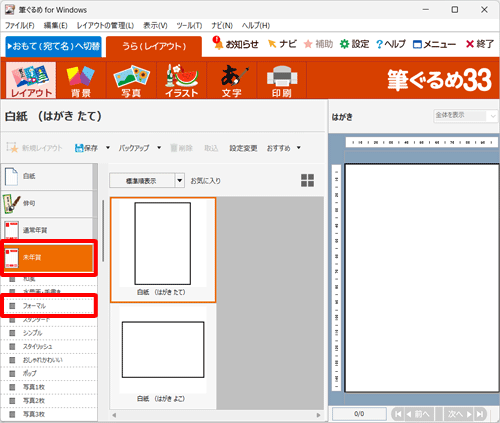Select the うら(レイアウト) tab
Screen dimensions: 500x423
point(154,46)
